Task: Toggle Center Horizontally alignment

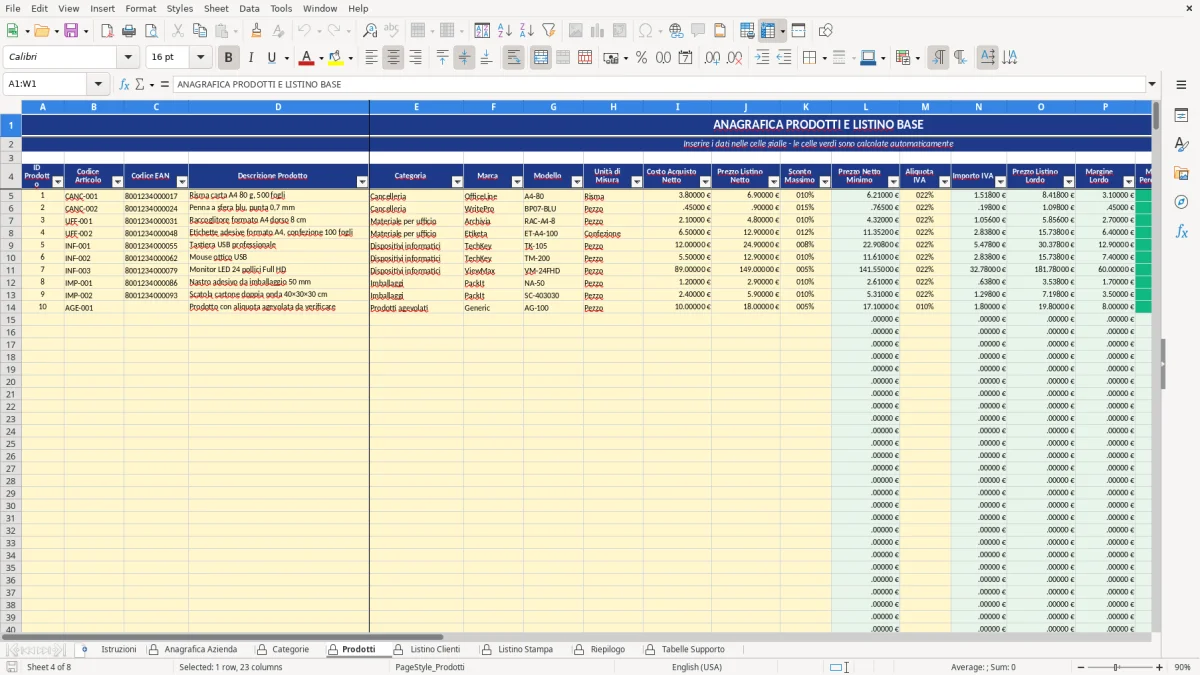Action: (393, 58)
